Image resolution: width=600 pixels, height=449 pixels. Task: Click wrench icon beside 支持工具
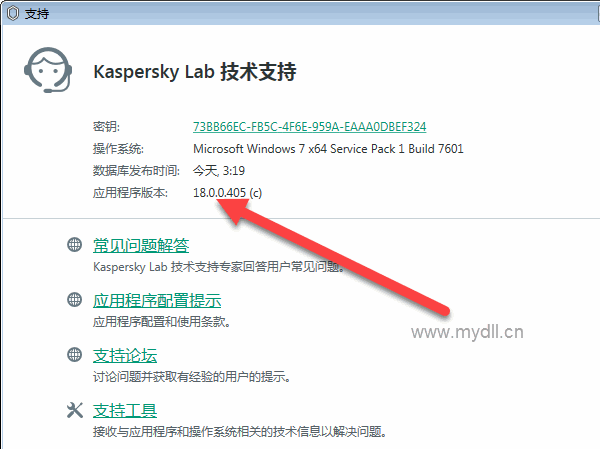click(75, 410)
